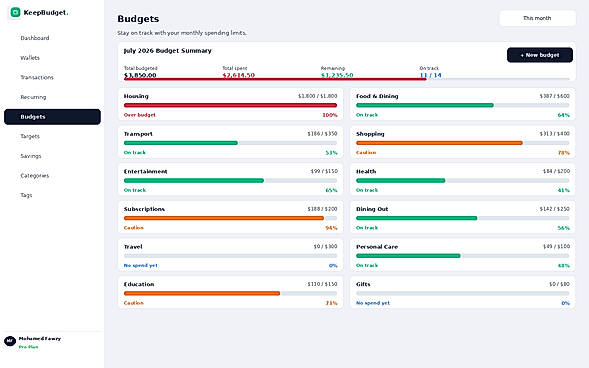Select the Travel card title
This screenshot has height=368, width=589.
(133, 247)
